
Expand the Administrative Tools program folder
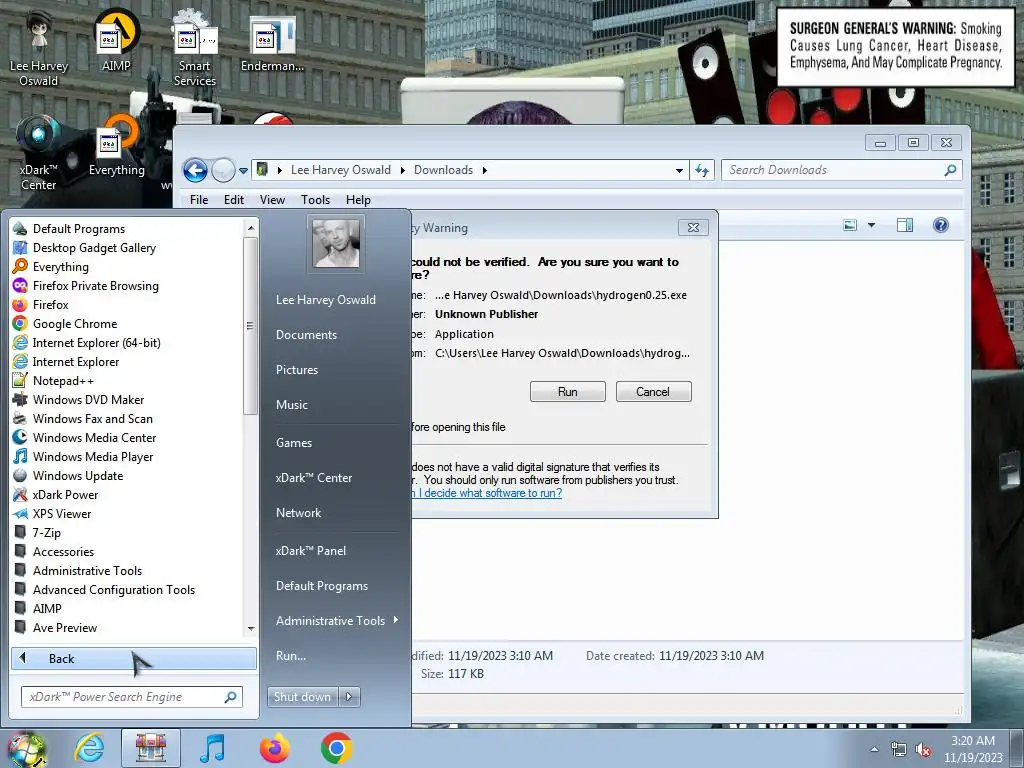87,570
